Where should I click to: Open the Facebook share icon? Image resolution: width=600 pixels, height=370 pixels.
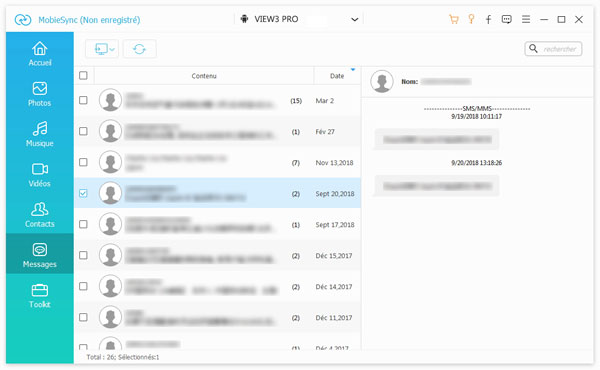(x=489, y=20)
